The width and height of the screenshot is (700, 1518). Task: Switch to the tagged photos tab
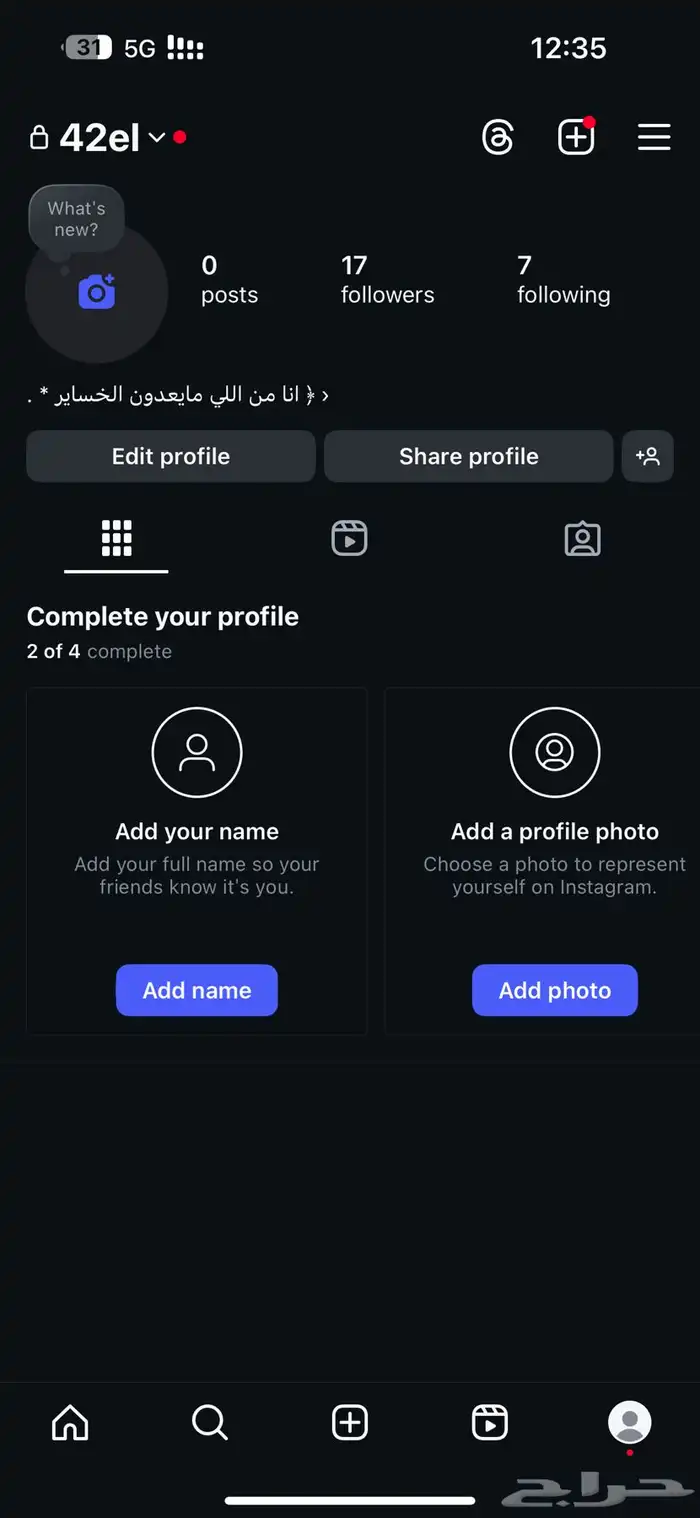(x=582, y=539)
